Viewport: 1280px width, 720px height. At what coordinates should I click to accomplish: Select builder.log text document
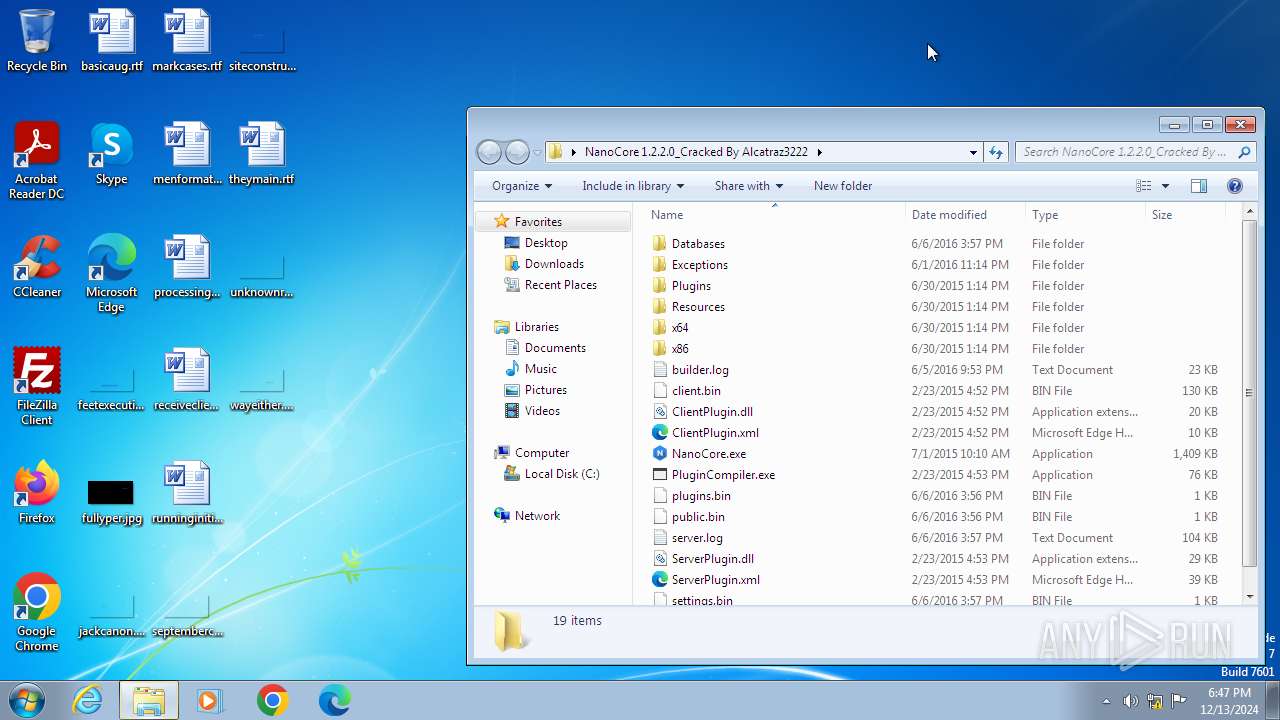click(700, 370)
